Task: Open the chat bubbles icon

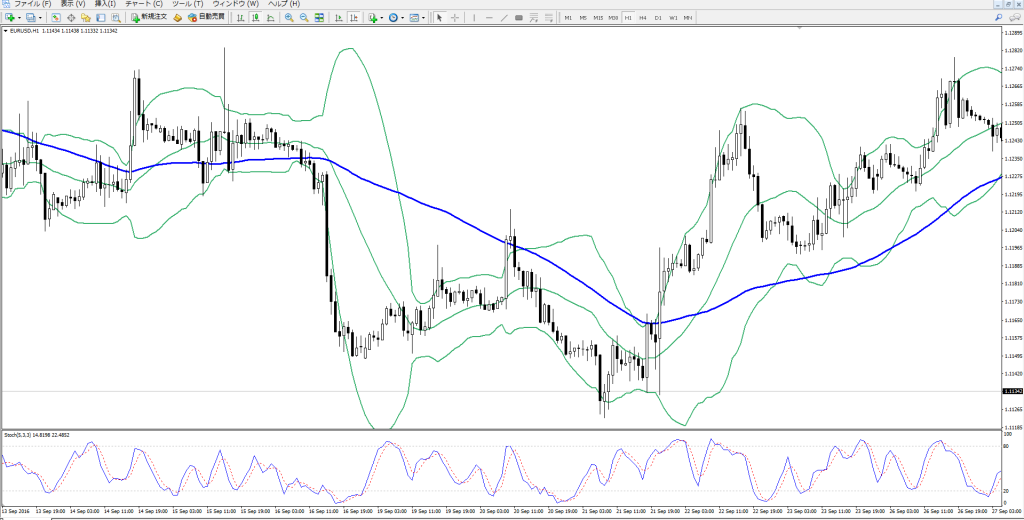Action: pyautogui.click(x=1016, y=18)
